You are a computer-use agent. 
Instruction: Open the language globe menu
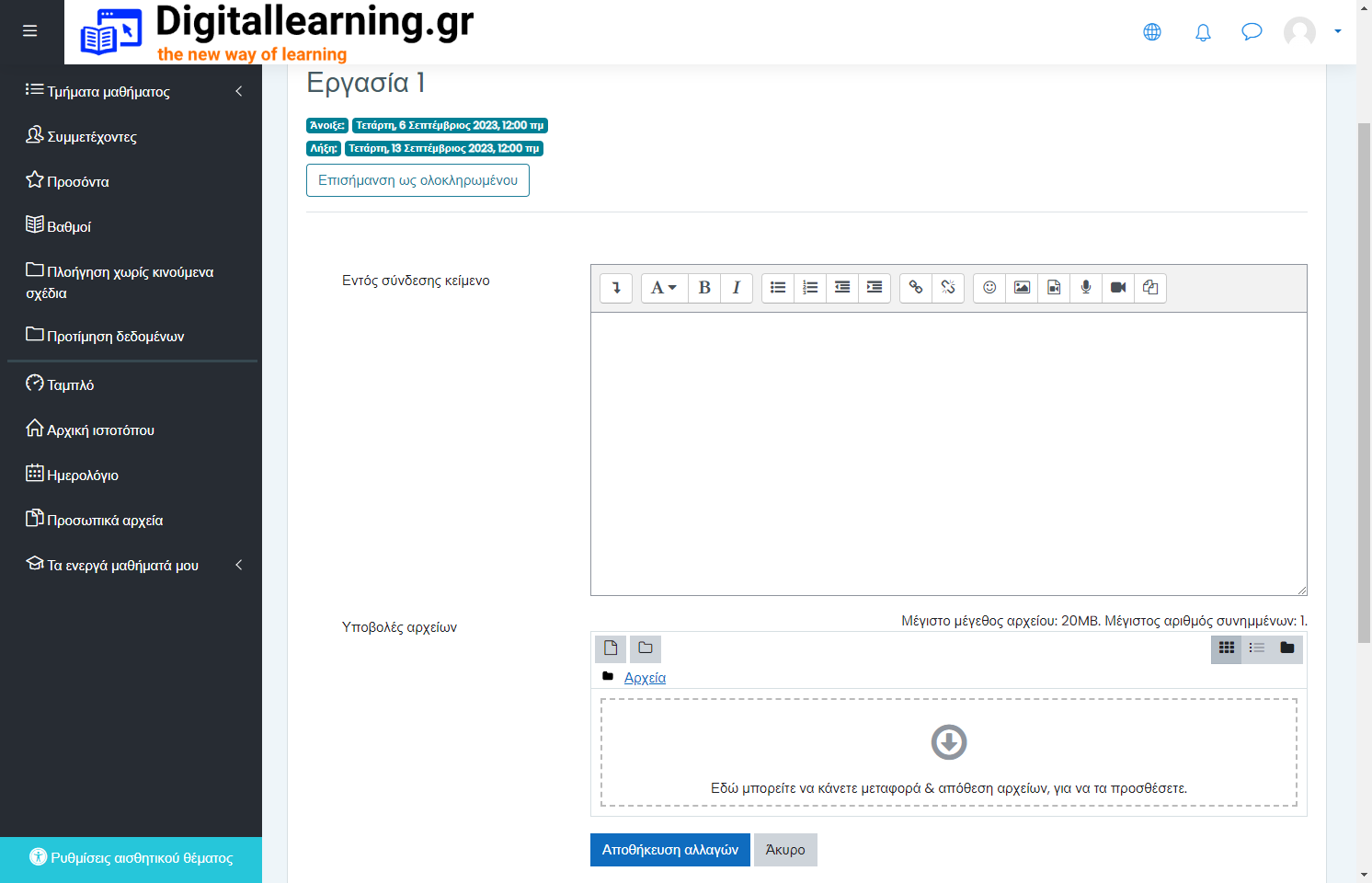tap(1152, 32)
